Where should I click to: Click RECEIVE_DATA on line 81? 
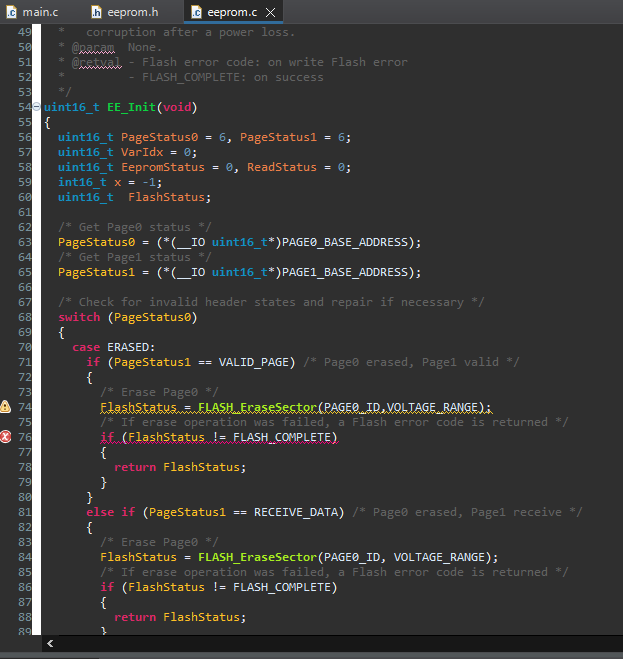[x=296, y=512]
